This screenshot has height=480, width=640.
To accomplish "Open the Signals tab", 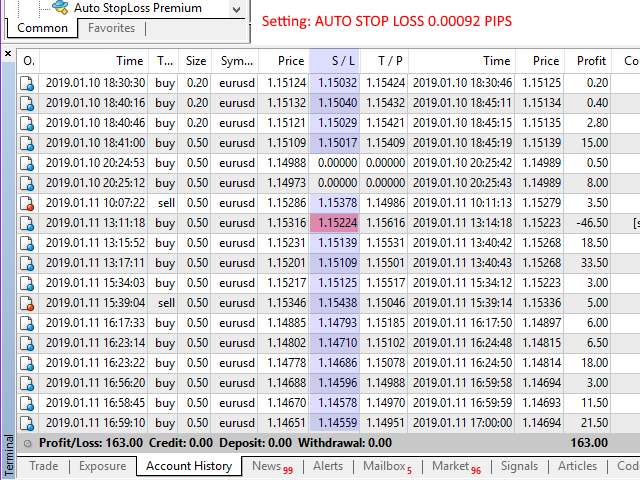I will click(519, 466).
